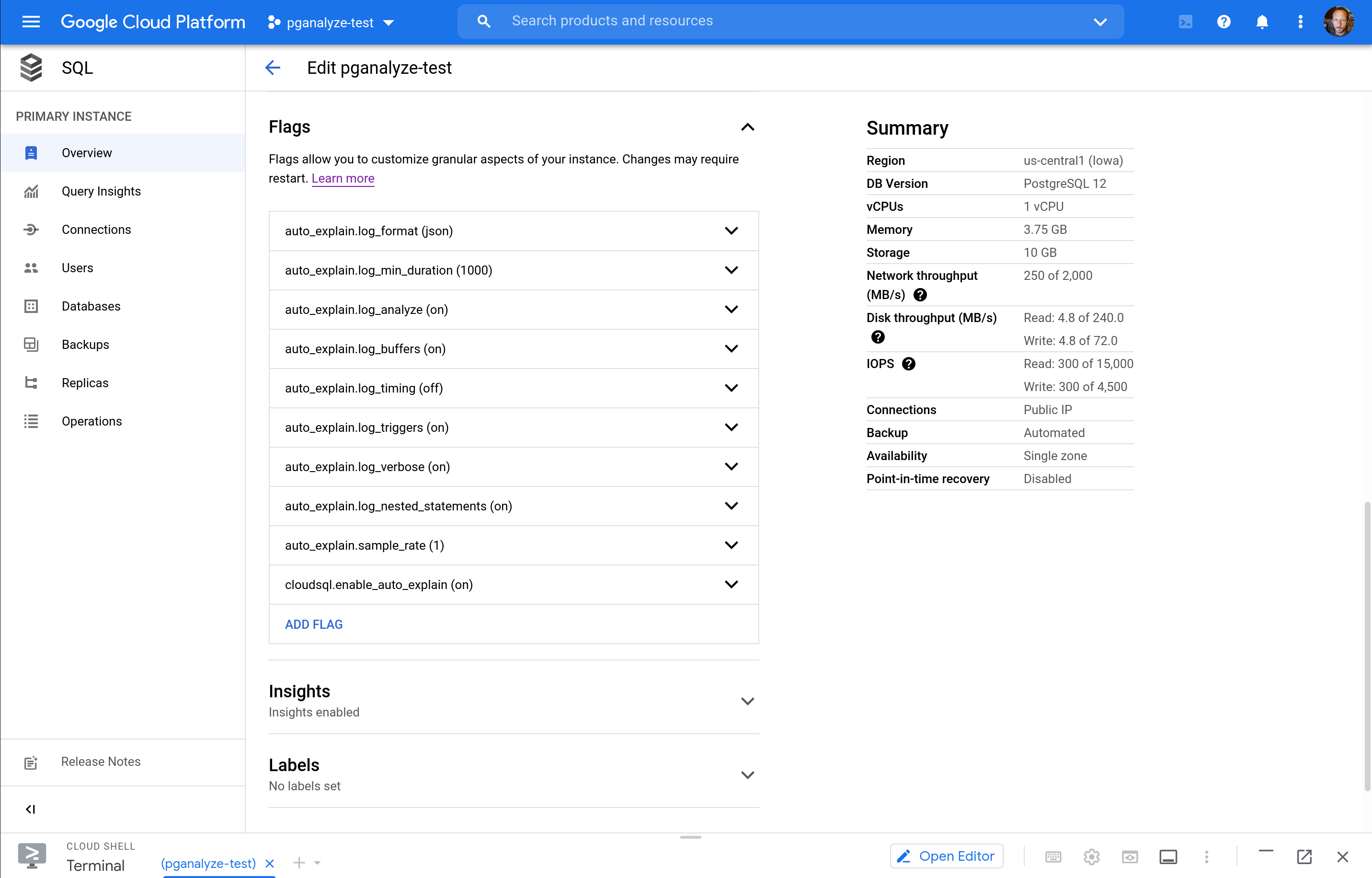Open Query Insights page
Image resolution: width=1372 pixels, height=878 pixels.
(123, 192)
